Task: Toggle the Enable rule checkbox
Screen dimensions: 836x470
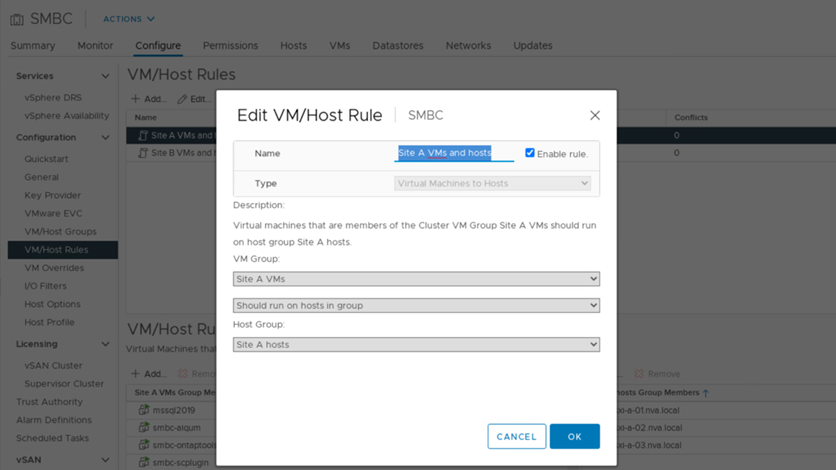Action: (x=530, y=153)
